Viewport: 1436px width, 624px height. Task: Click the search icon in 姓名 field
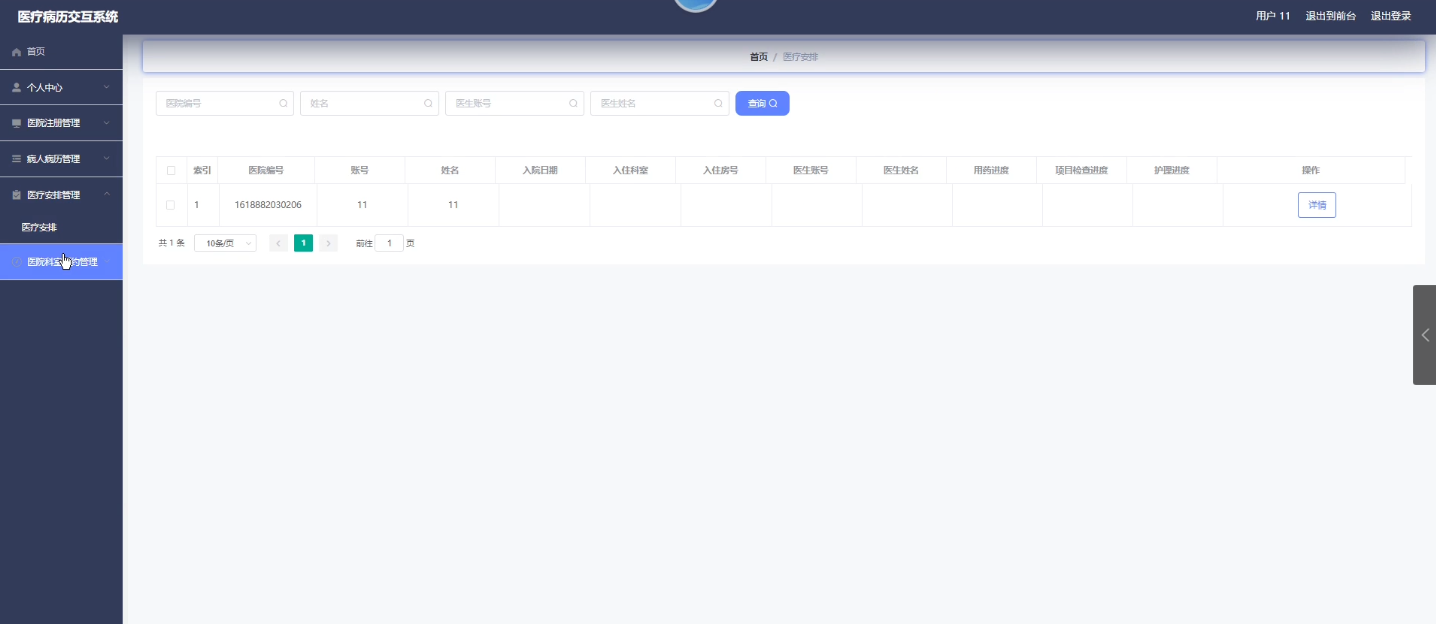click(428, 103)
